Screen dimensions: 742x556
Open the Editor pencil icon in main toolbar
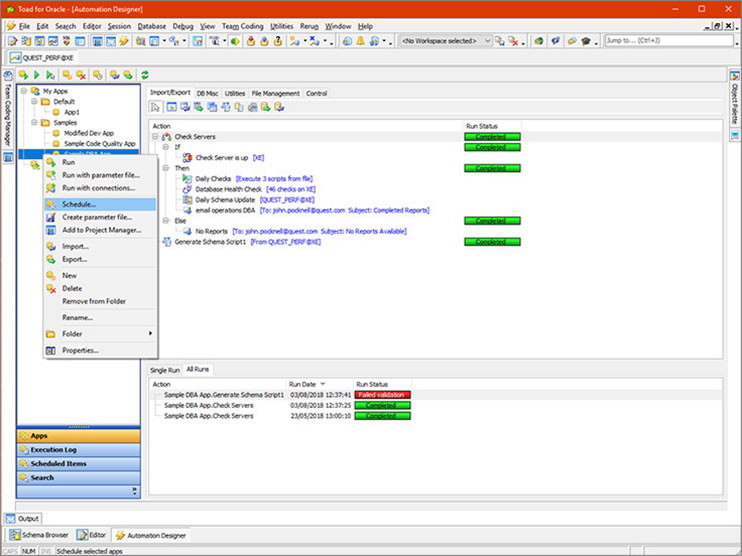point(12,41)
